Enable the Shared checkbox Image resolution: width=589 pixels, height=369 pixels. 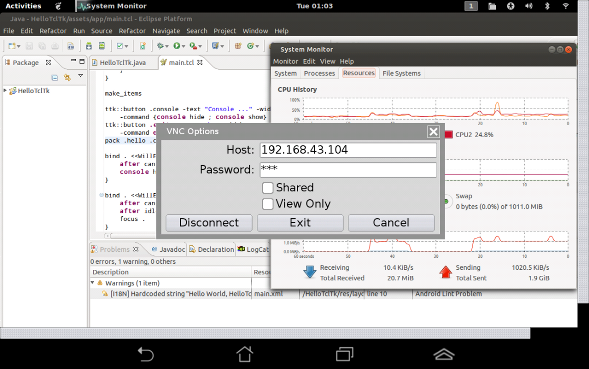267,188
